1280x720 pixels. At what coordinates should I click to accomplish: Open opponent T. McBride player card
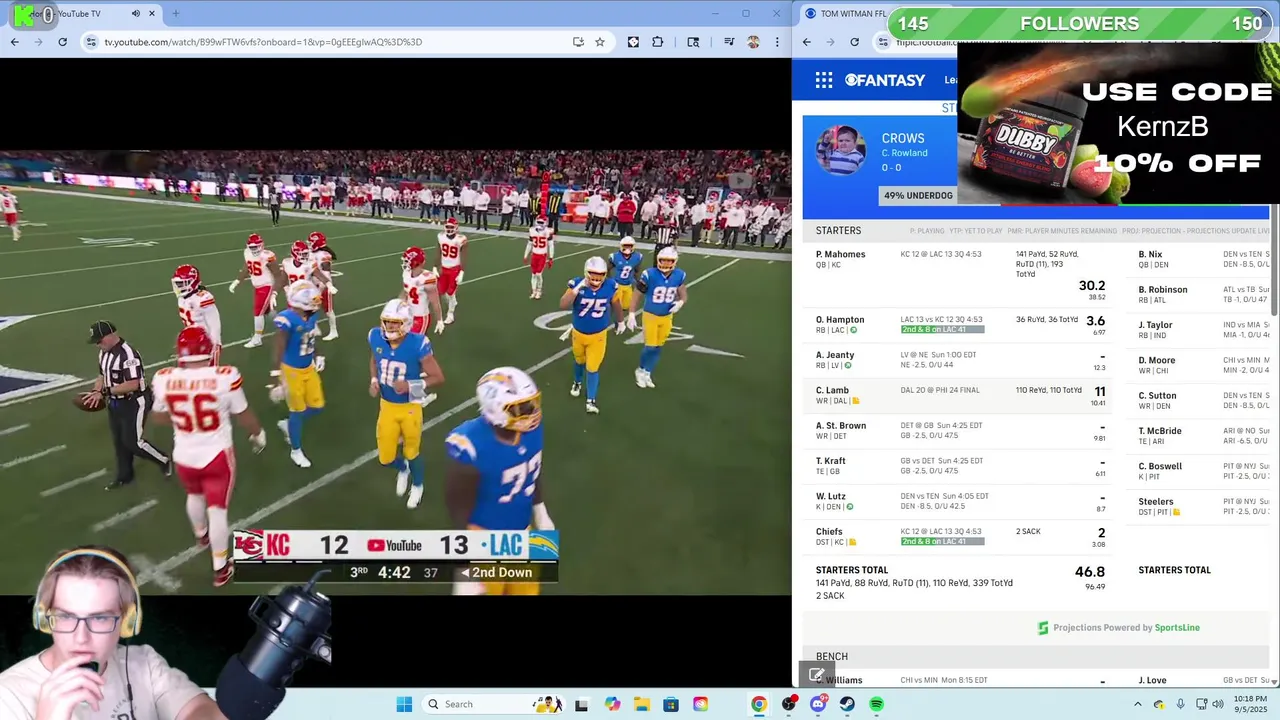point(1160,431)
